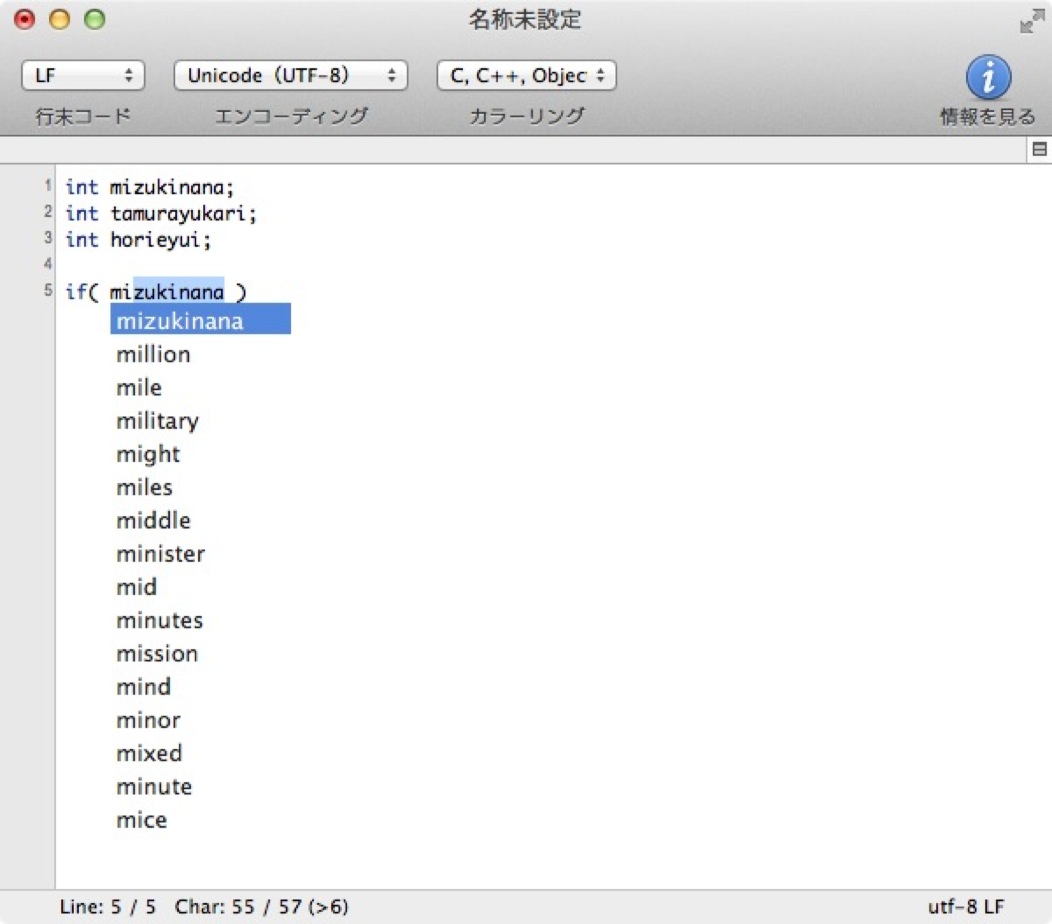Click the カラーリング toolbar label

coord(527,117)
